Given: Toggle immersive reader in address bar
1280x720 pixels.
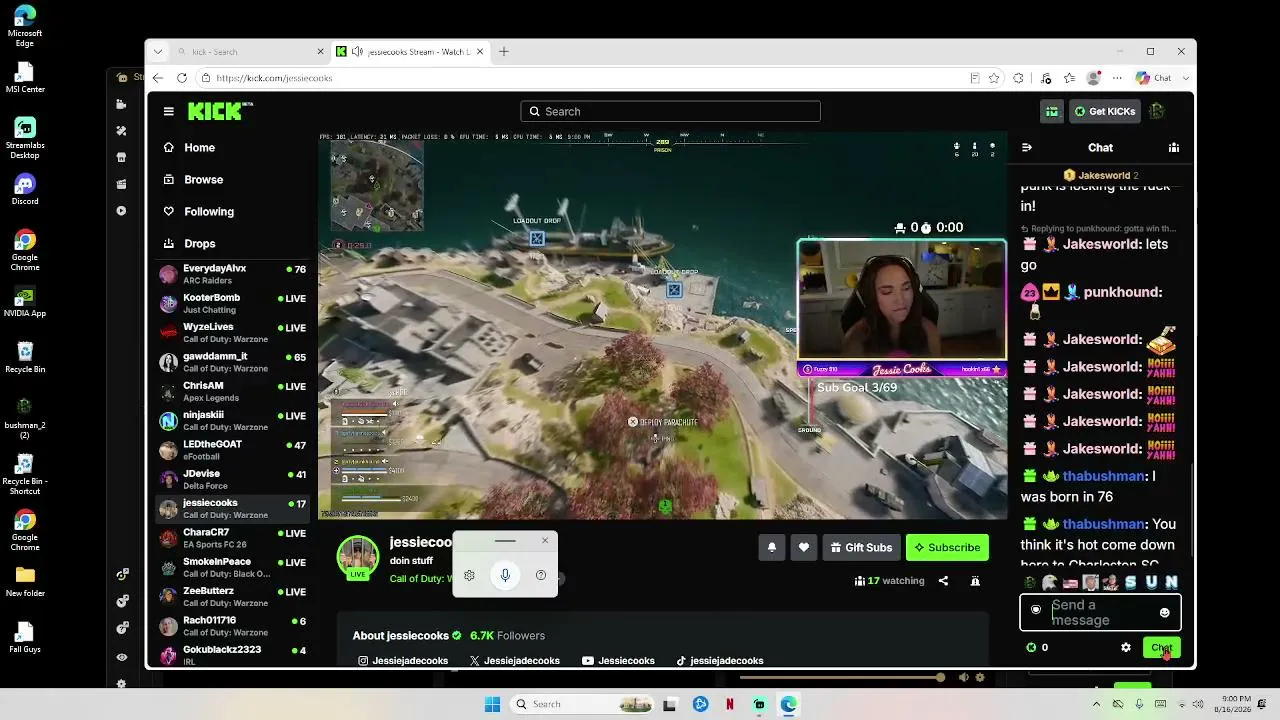Looking at the screenshot, I should (974, 78).
